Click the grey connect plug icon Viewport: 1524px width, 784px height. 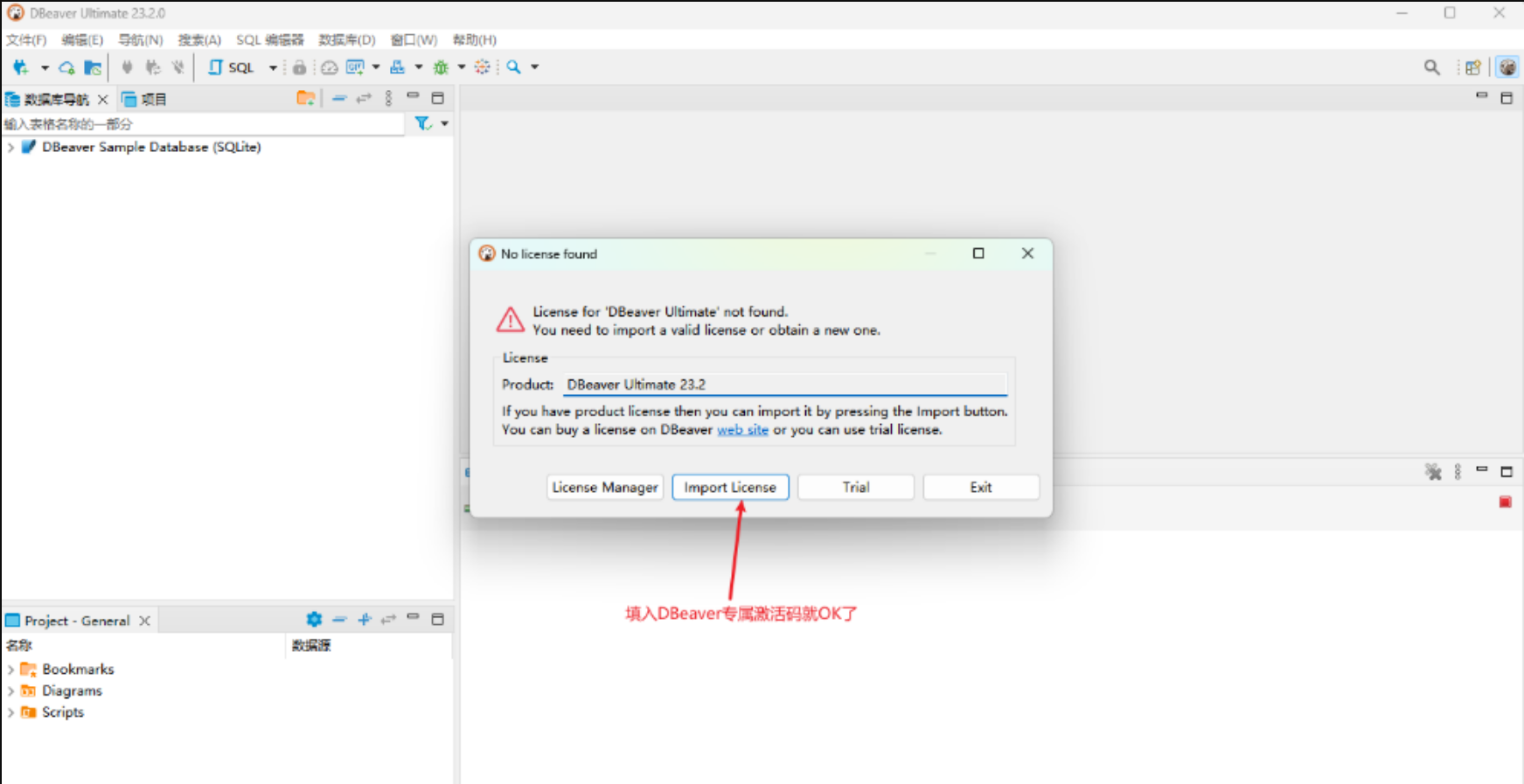[x=127, y=67]
